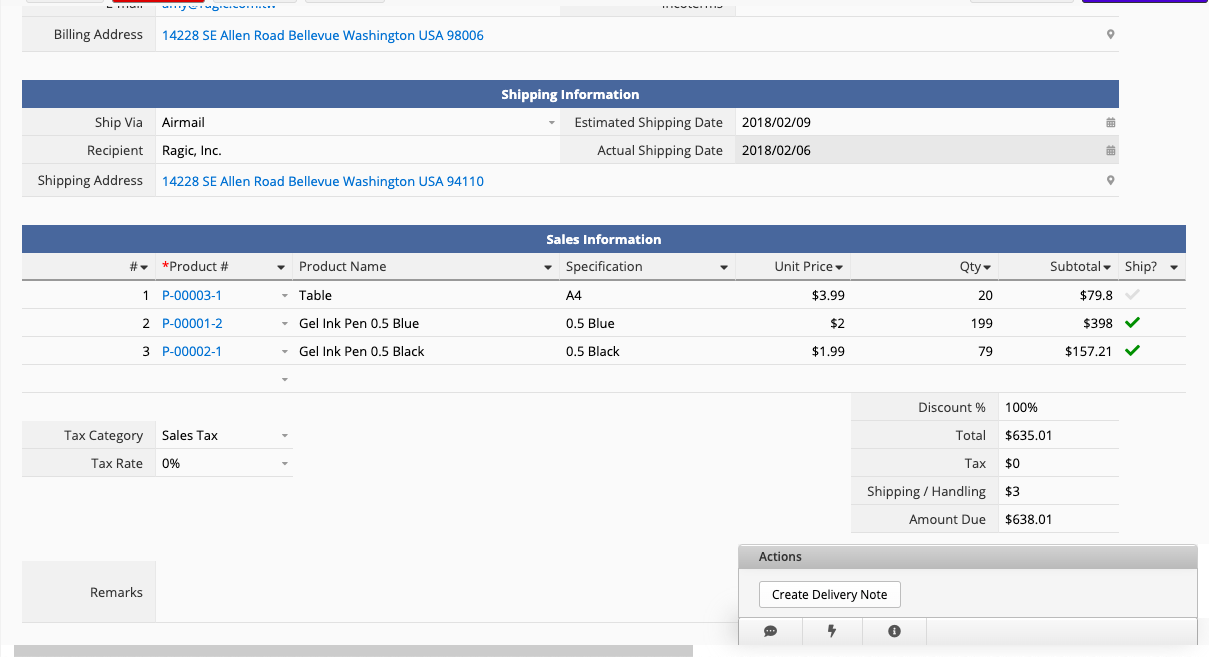Screen dimensions: 1209x657
Task: Open the Tax Rate dropdown
Action: [x=285, y=464]
